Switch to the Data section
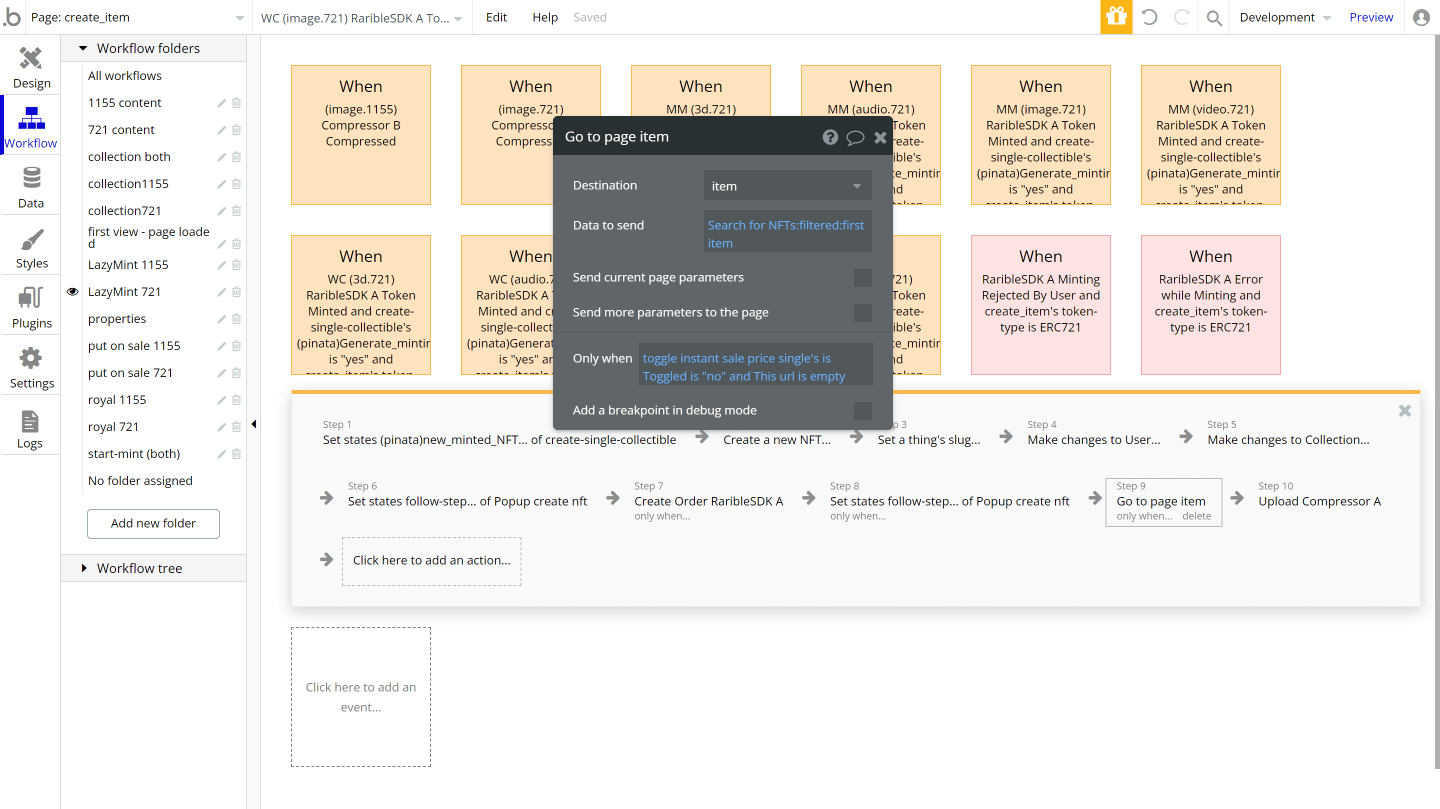 (31, 187)
